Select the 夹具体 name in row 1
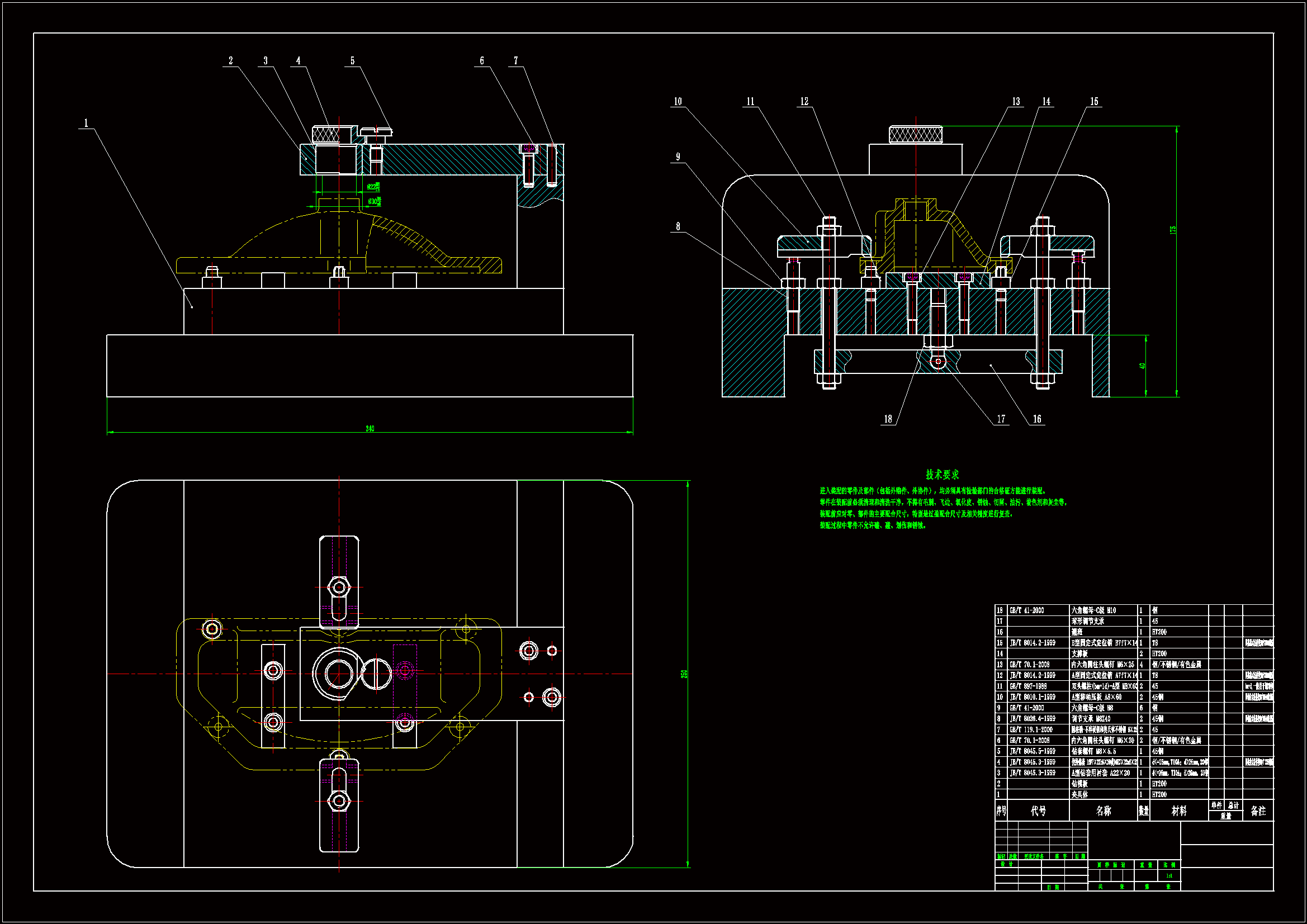This screenshot has width=1307, height=924. (x=1079, y=794)
